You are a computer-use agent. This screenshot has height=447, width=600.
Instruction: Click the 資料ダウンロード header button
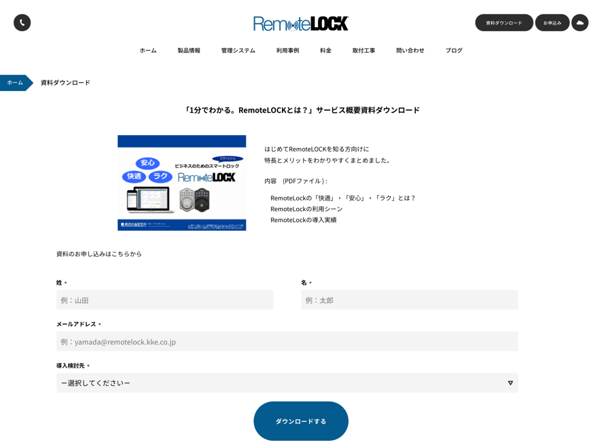point(503,22)
